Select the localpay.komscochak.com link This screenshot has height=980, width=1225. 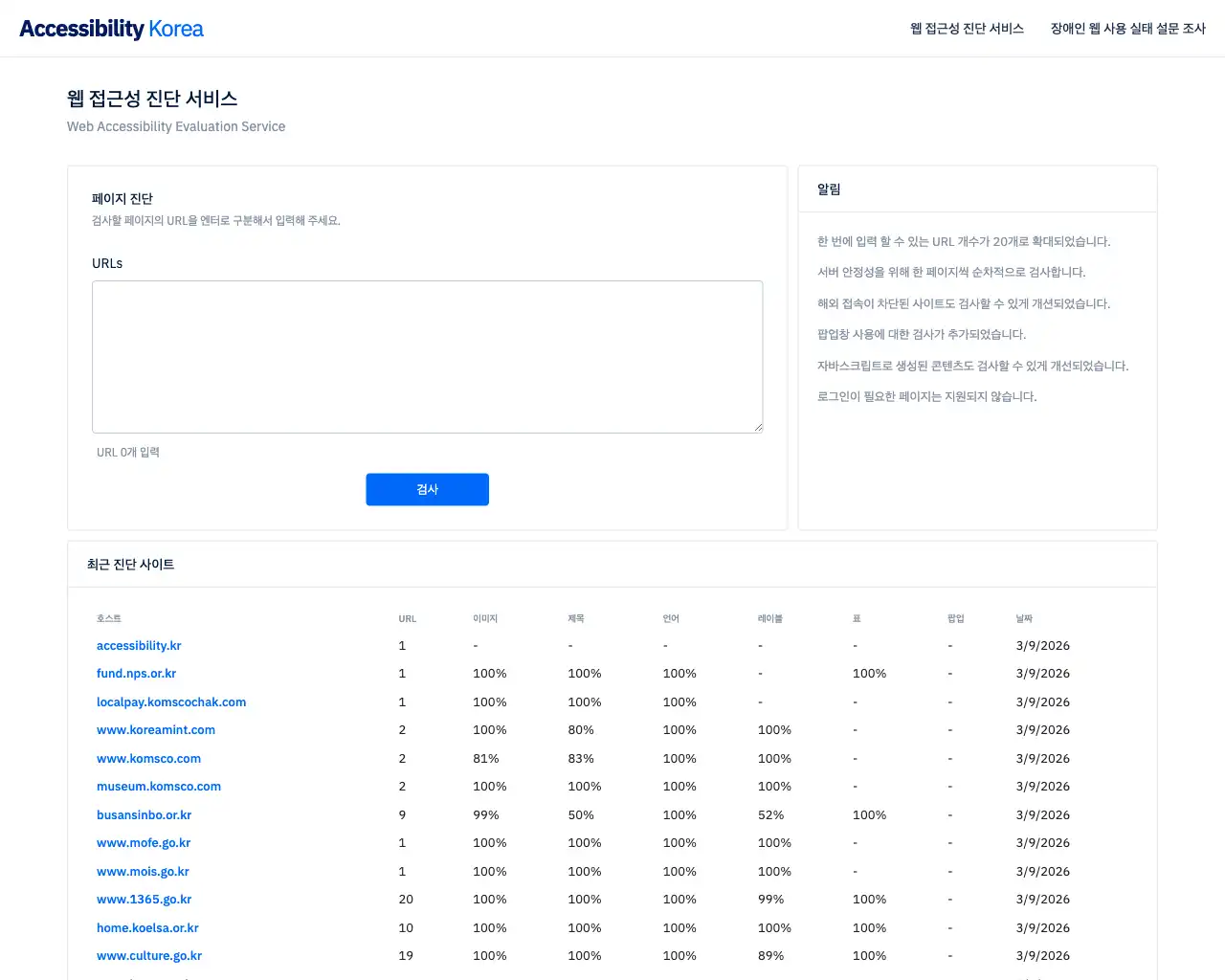click(x=171, y=702)
